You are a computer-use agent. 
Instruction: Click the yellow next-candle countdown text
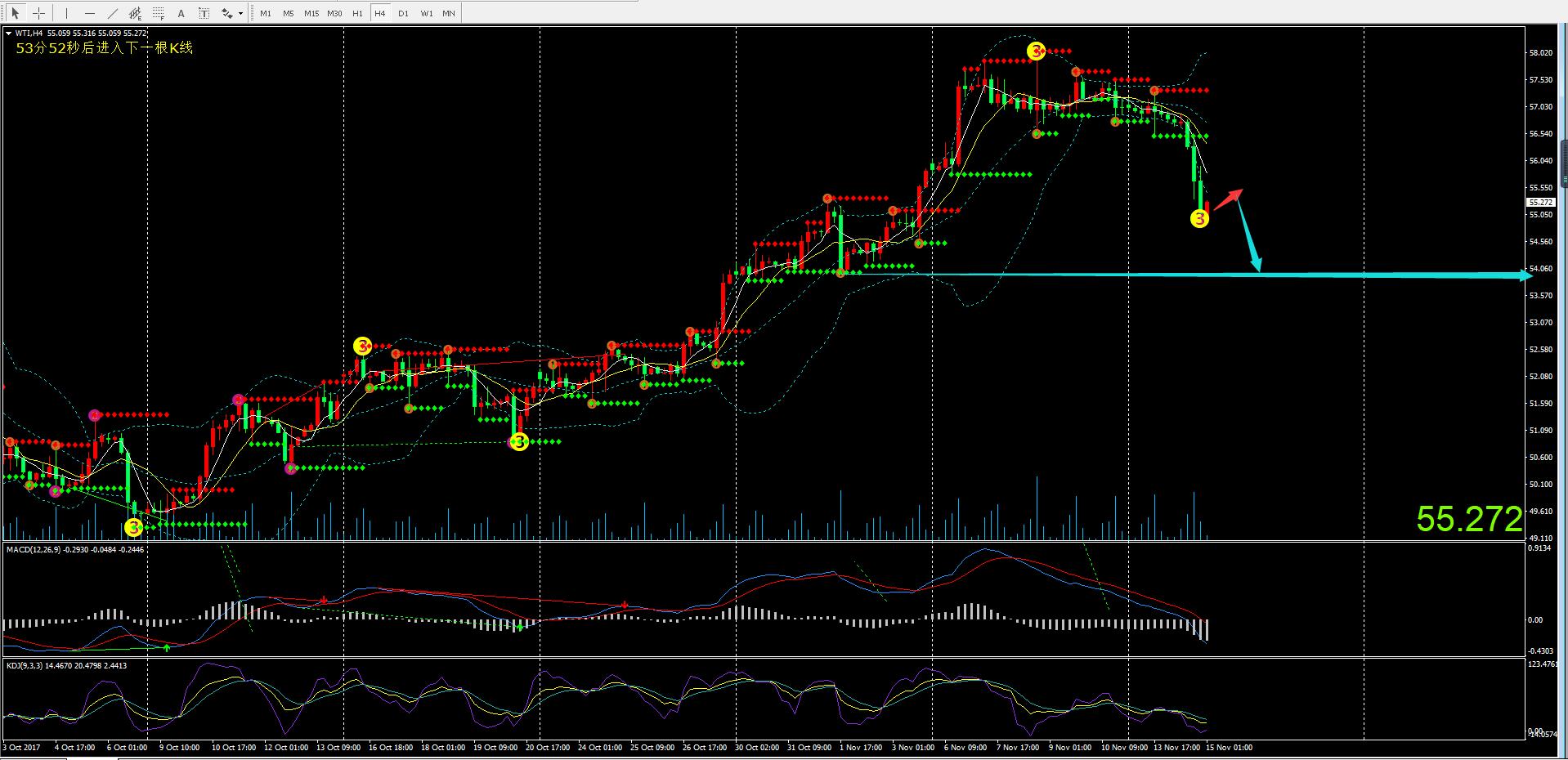(x=105, y=48)
